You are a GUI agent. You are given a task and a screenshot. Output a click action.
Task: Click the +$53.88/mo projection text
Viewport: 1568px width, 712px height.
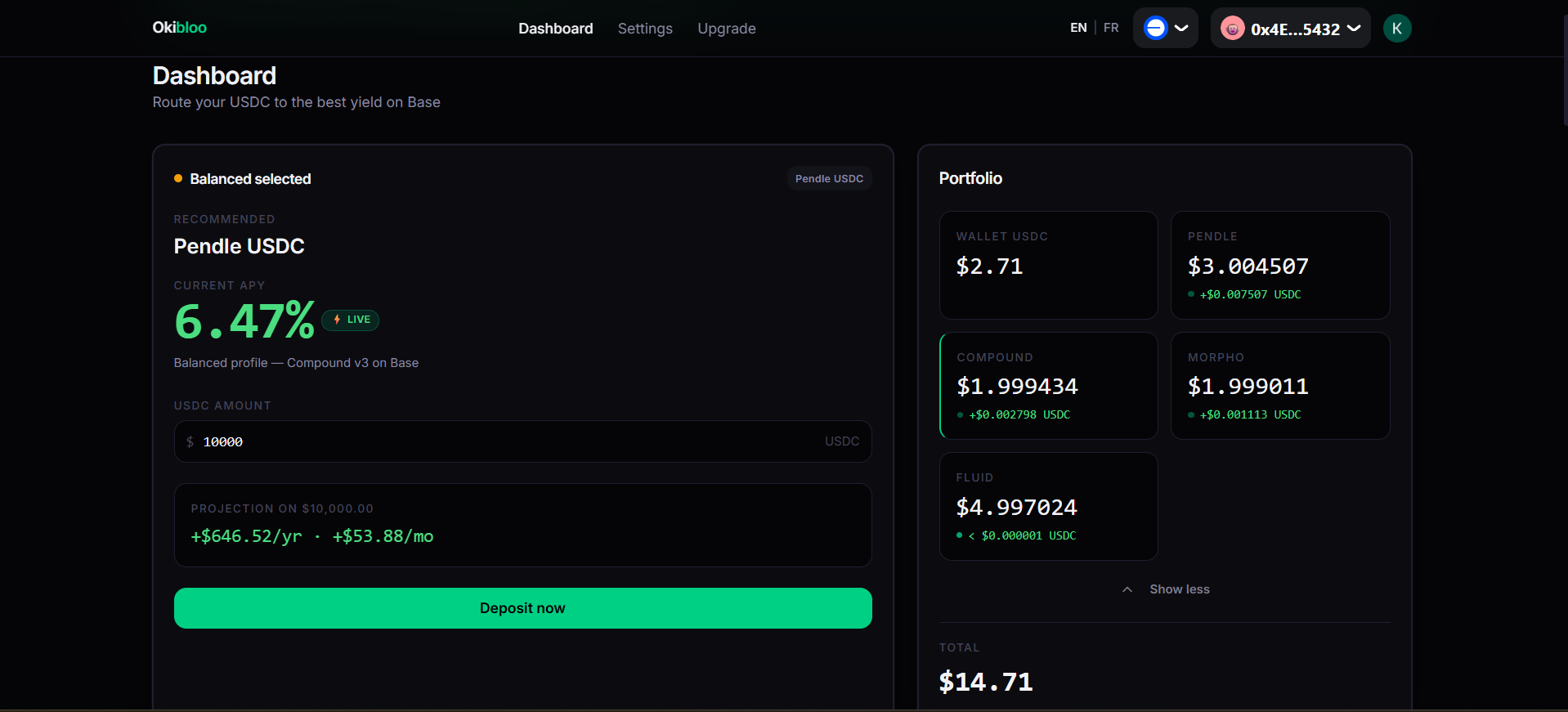383,536
